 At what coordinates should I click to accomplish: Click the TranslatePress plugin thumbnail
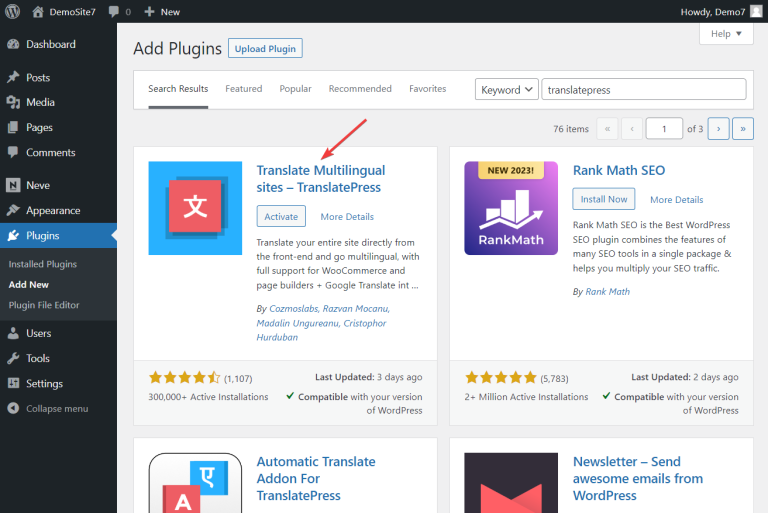[x=195, y=208]
